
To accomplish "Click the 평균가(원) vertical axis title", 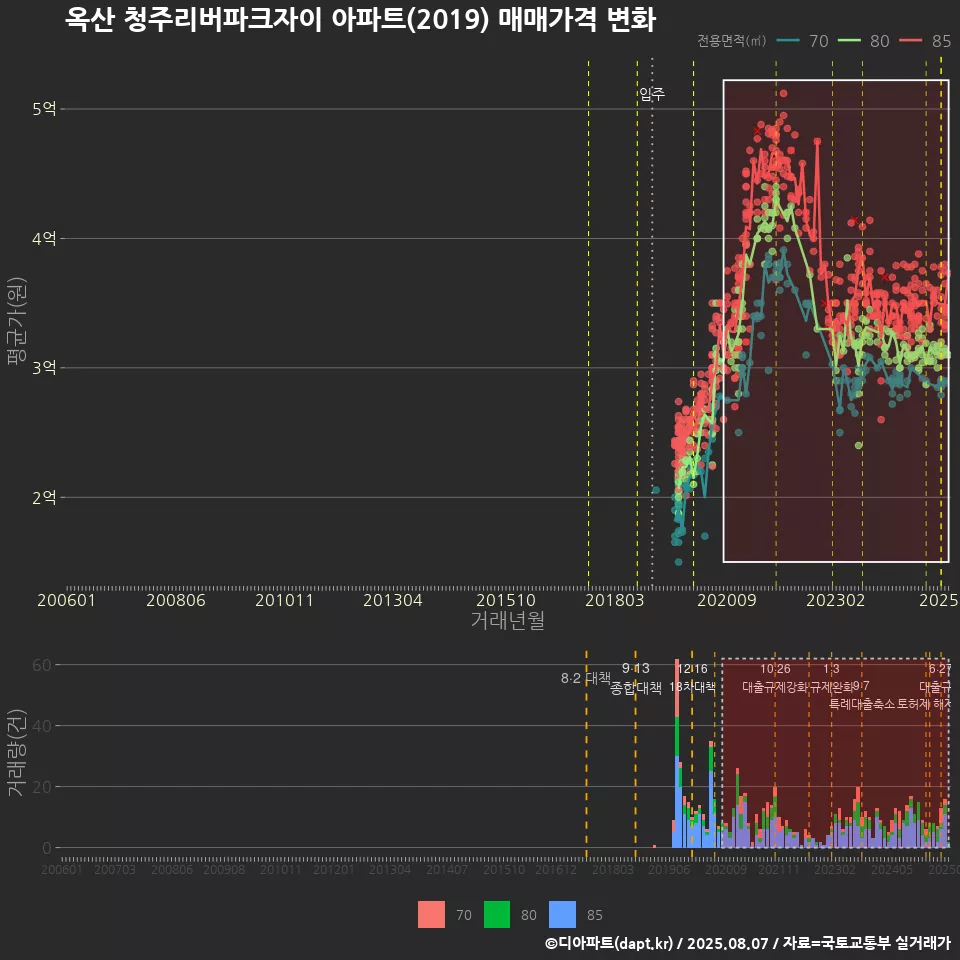I will tap(16, 321).
